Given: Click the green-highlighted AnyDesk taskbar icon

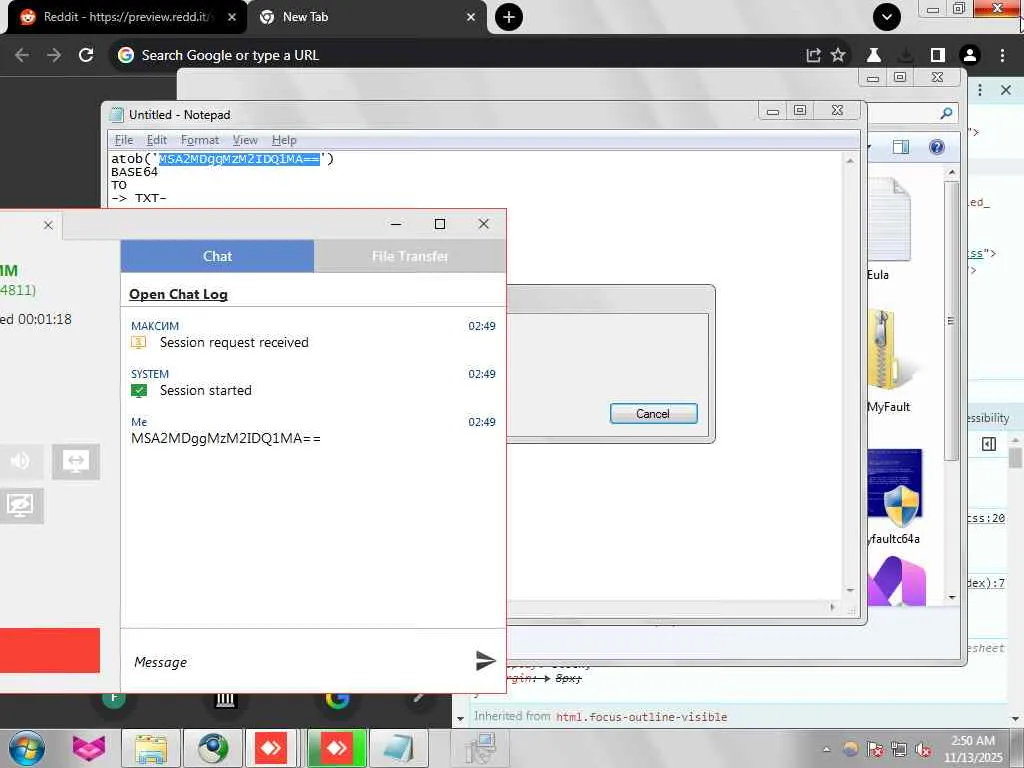Looking at the screenshot, I should tap(337, 748).
